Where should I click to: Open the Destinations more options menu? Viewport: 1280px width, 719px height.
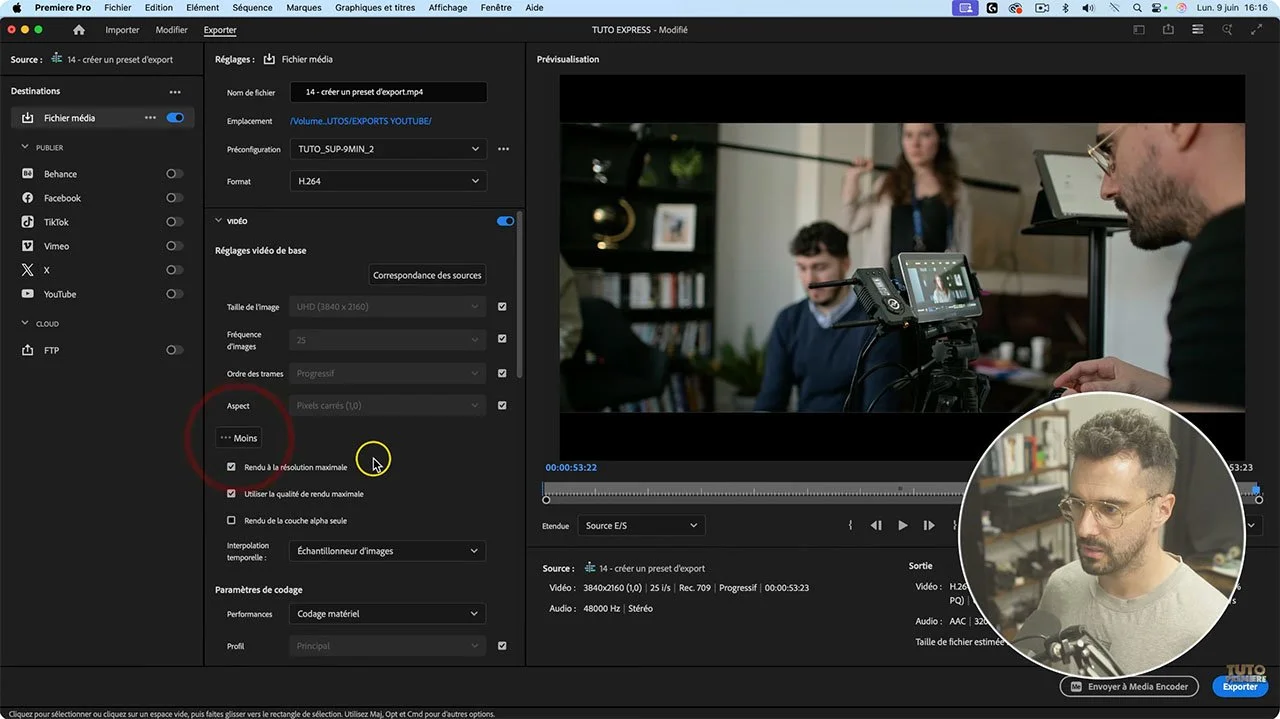[x=175, y=92]
